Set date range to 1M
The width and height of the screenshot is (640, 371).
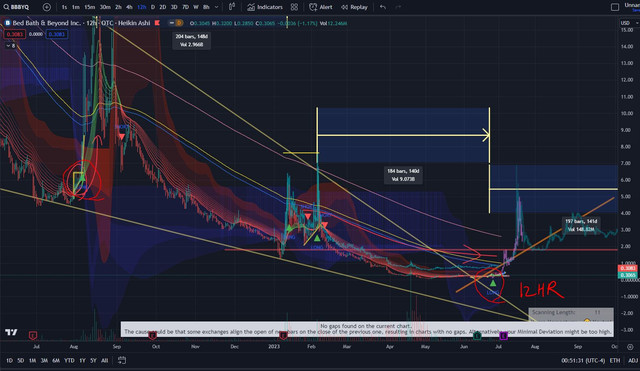(x=32, y=360)
